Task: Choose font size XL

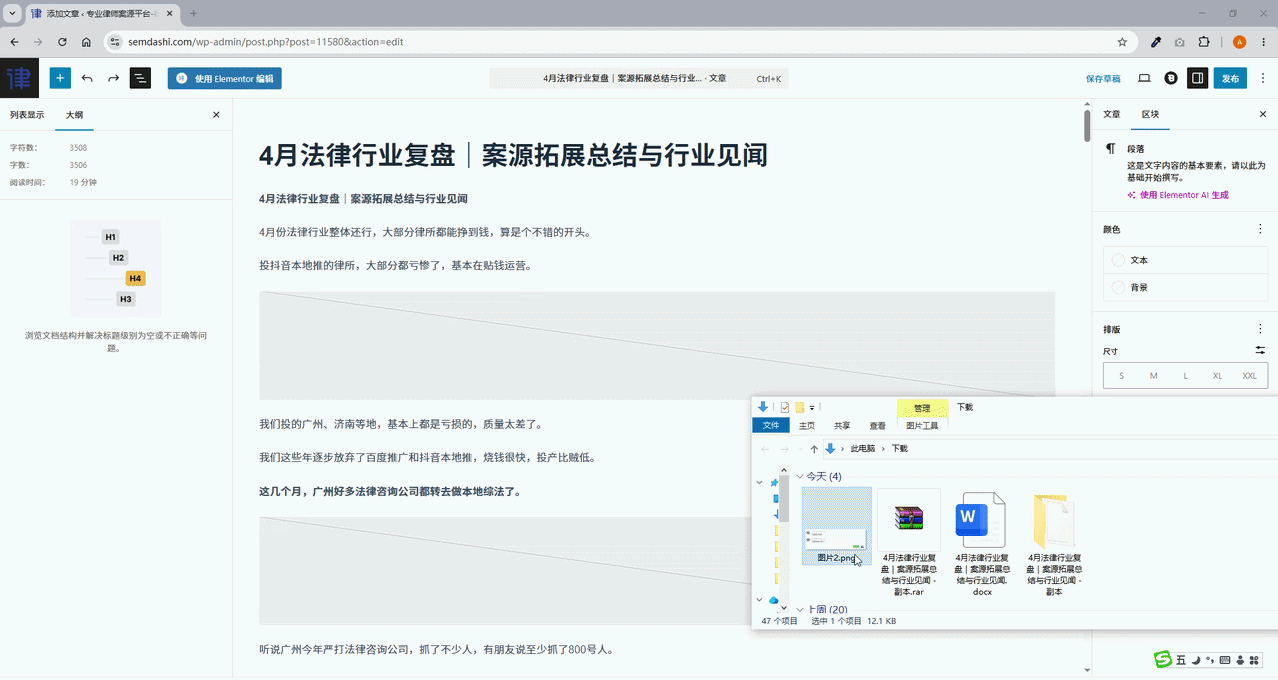Action: (1217, 375)
